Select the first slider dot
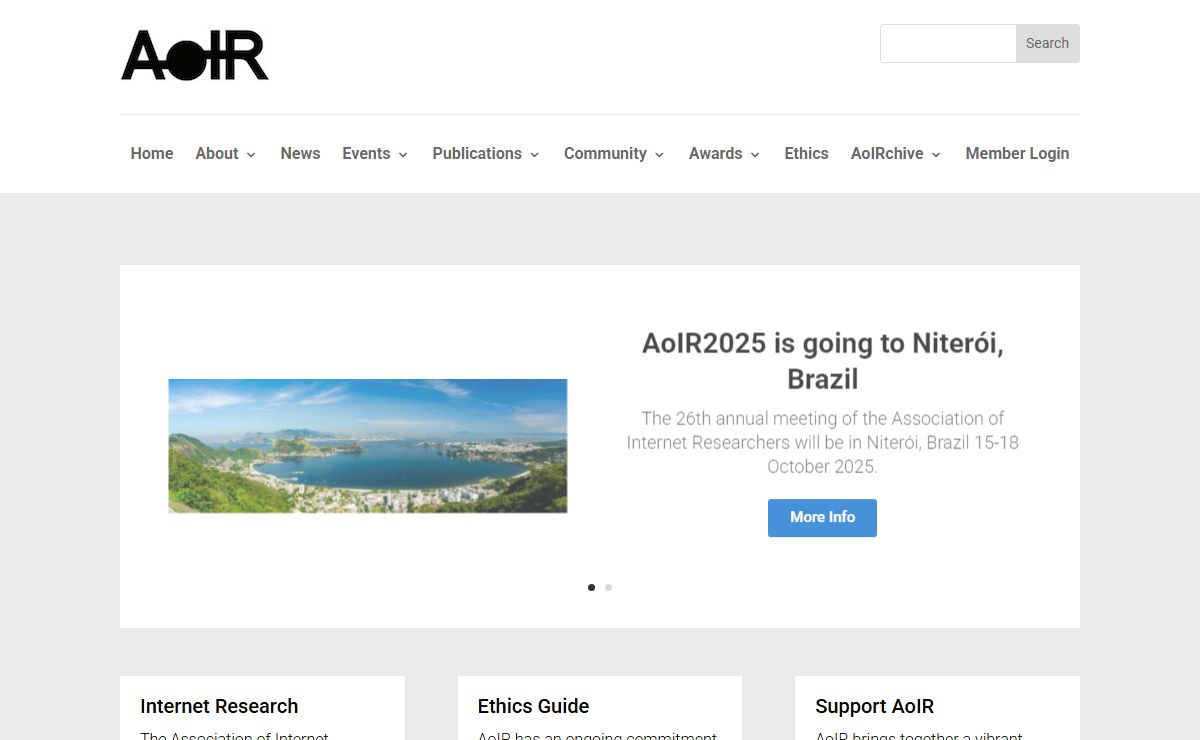The image size is (1200, 740). click(x=591, y=587)
